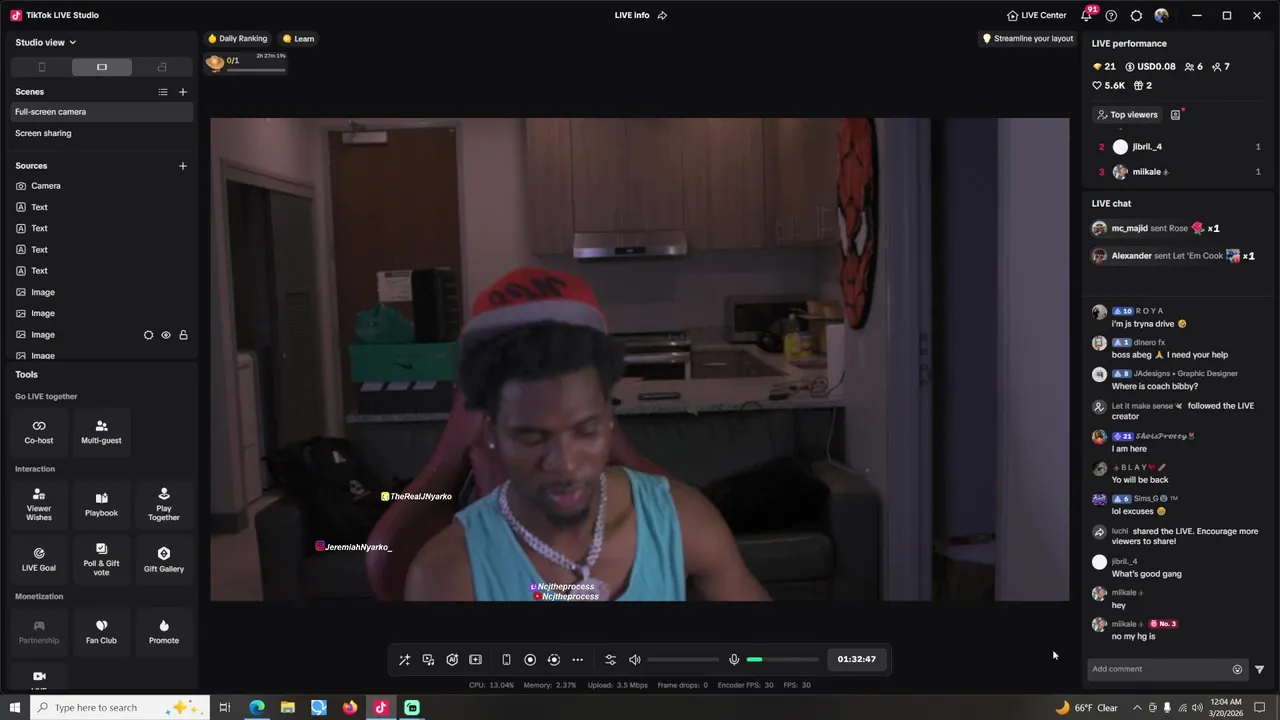Add a new scene
Screen dimensions: 1280x720
coord(182,92)
